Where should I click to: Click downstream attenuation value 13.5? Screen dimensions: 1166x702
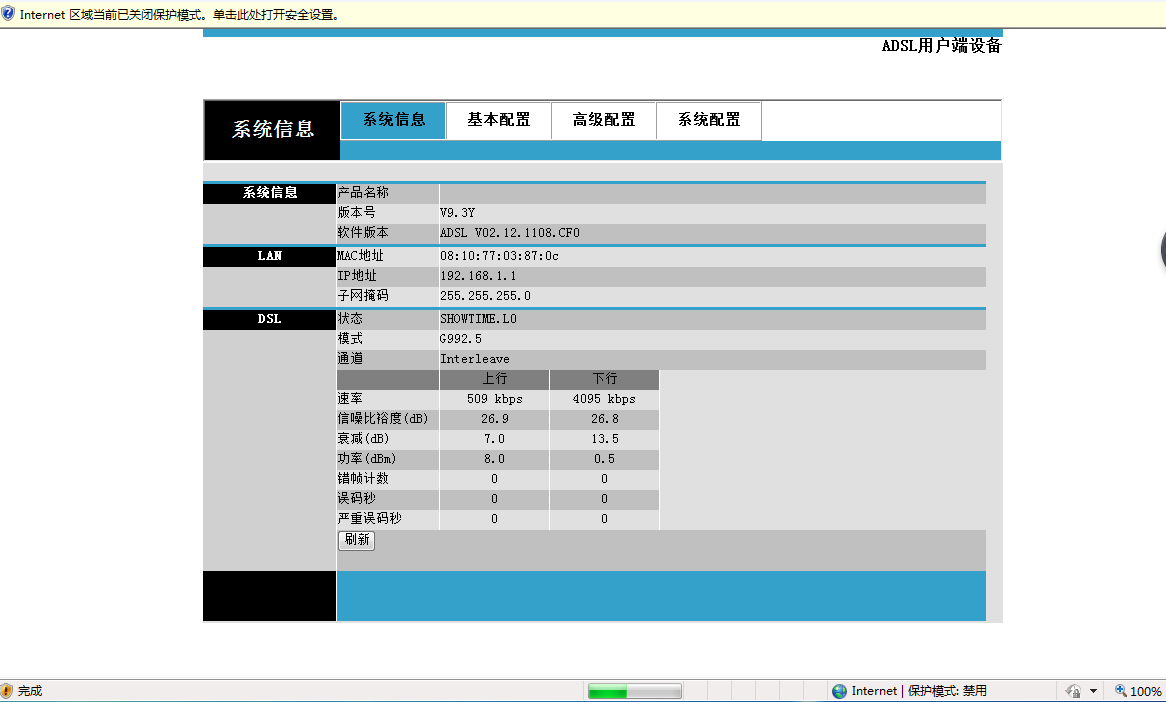click(605, 439)
